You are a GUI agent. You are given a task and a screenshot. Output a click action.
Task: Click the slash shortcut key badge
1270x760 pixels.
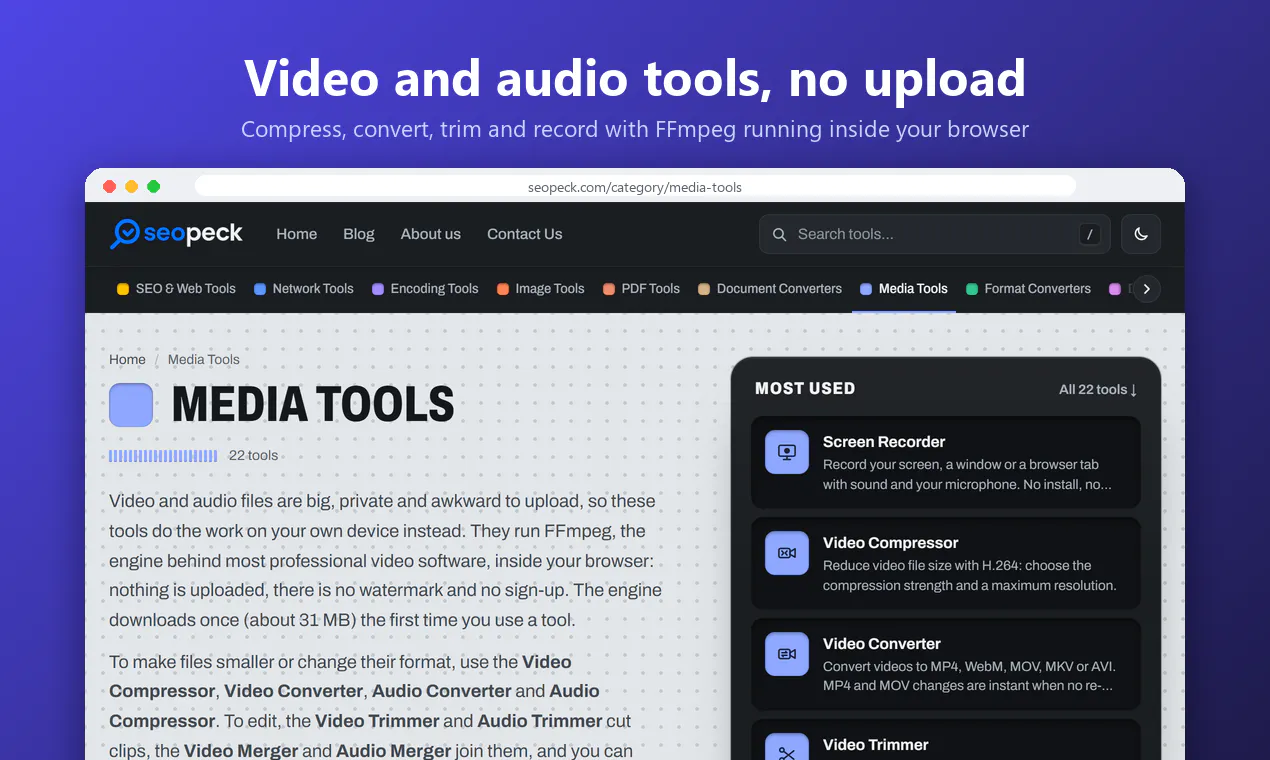click(1090, 234)
